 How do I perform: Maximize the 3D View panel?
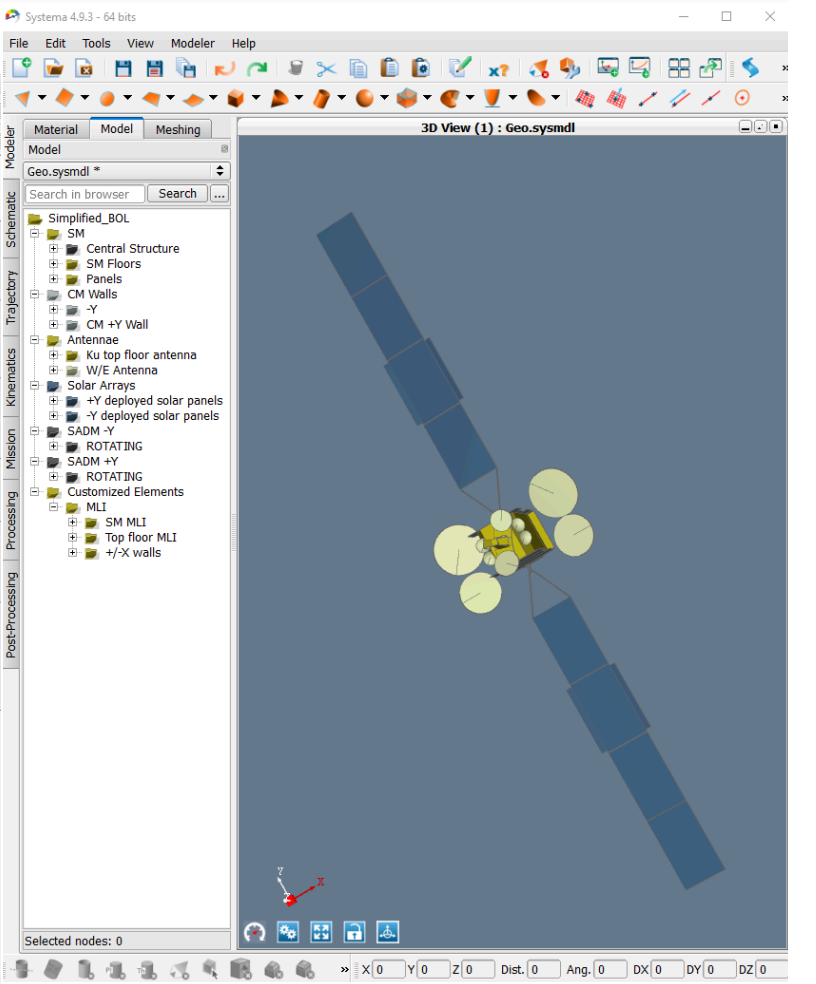coord(776,127)
